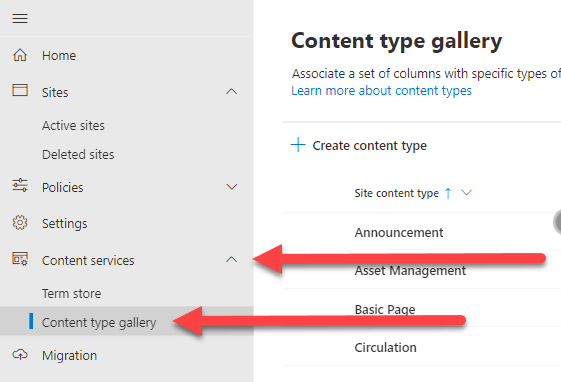Open the Site content type column dropdown
This screenshot has width=561, height=382.
click(467, 193)
